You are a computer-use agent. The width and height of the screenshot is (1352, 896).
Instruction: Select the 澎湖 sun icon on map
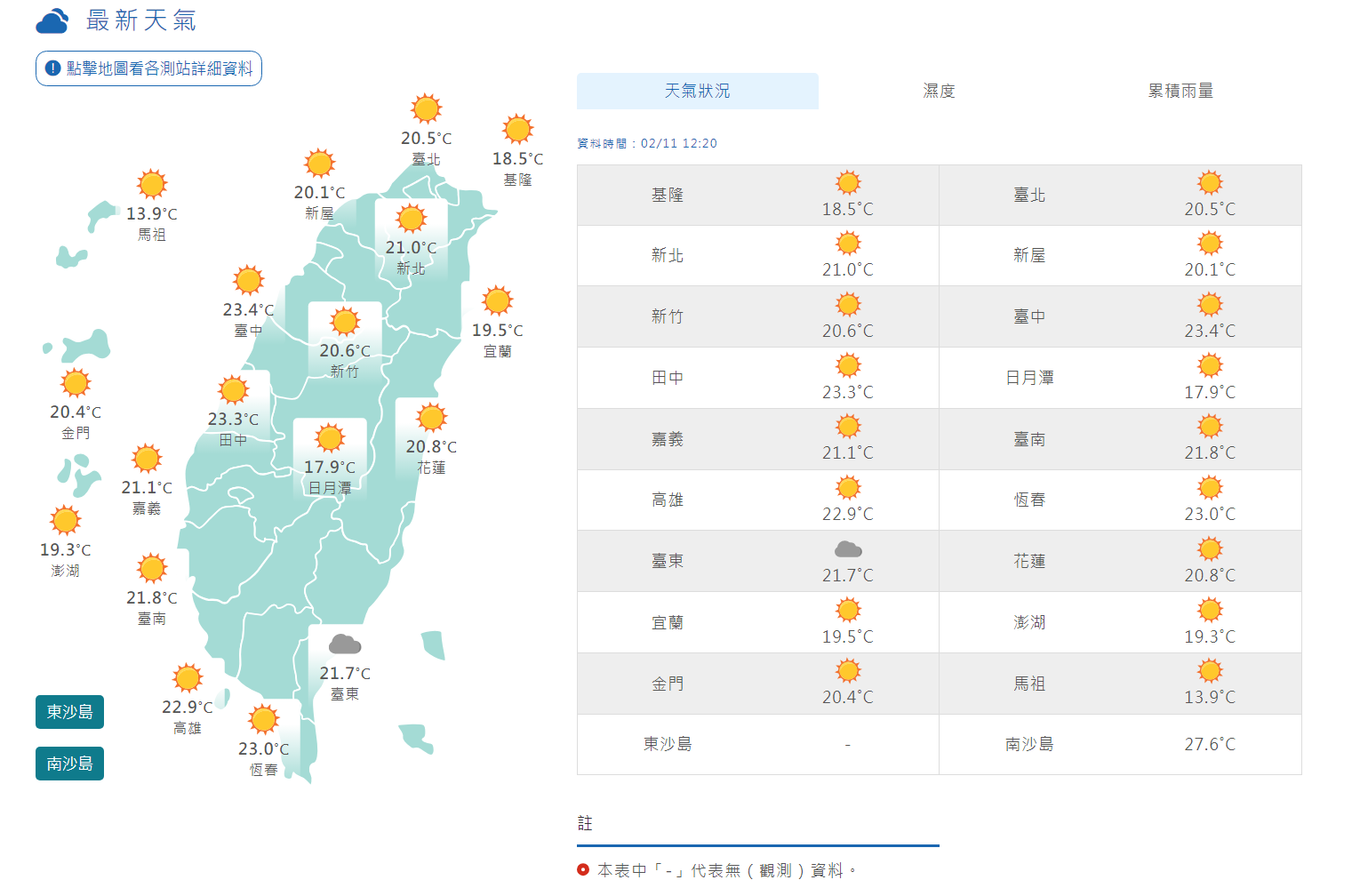click(x=65, y=520)
